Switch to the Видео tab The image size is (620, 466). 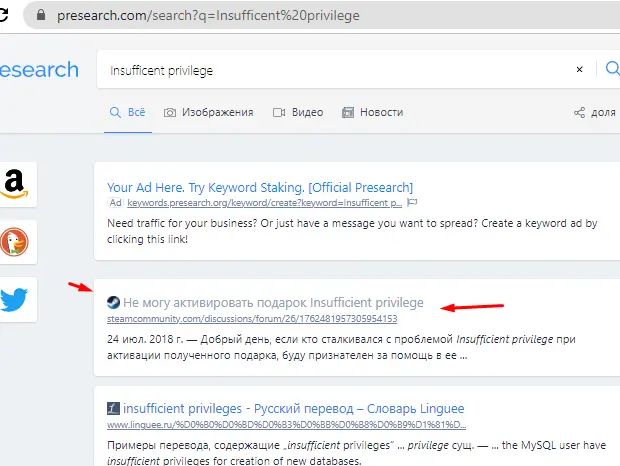tap(298, 112)
